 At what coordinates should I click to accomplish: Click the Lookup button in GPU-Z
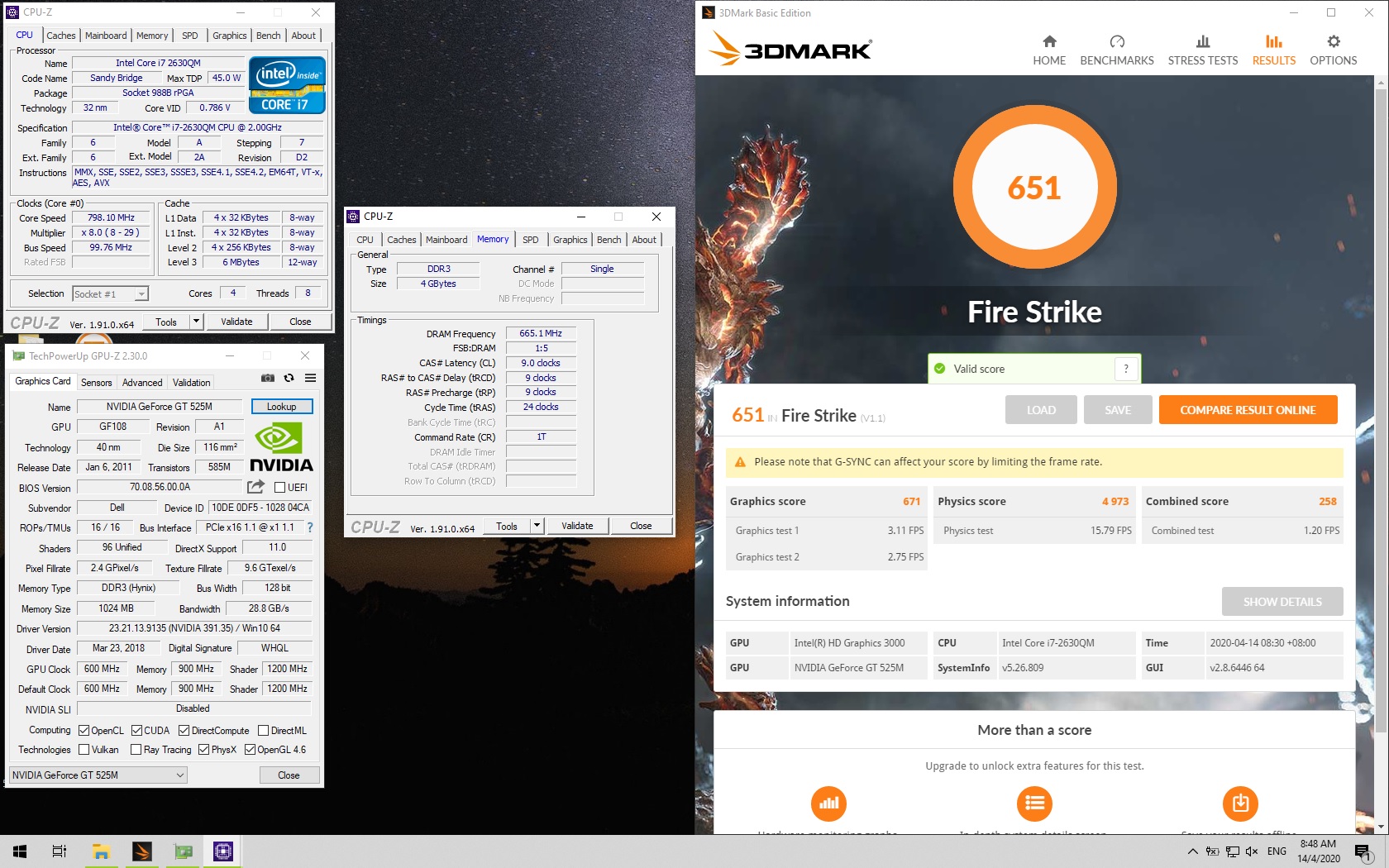point(281,407)
